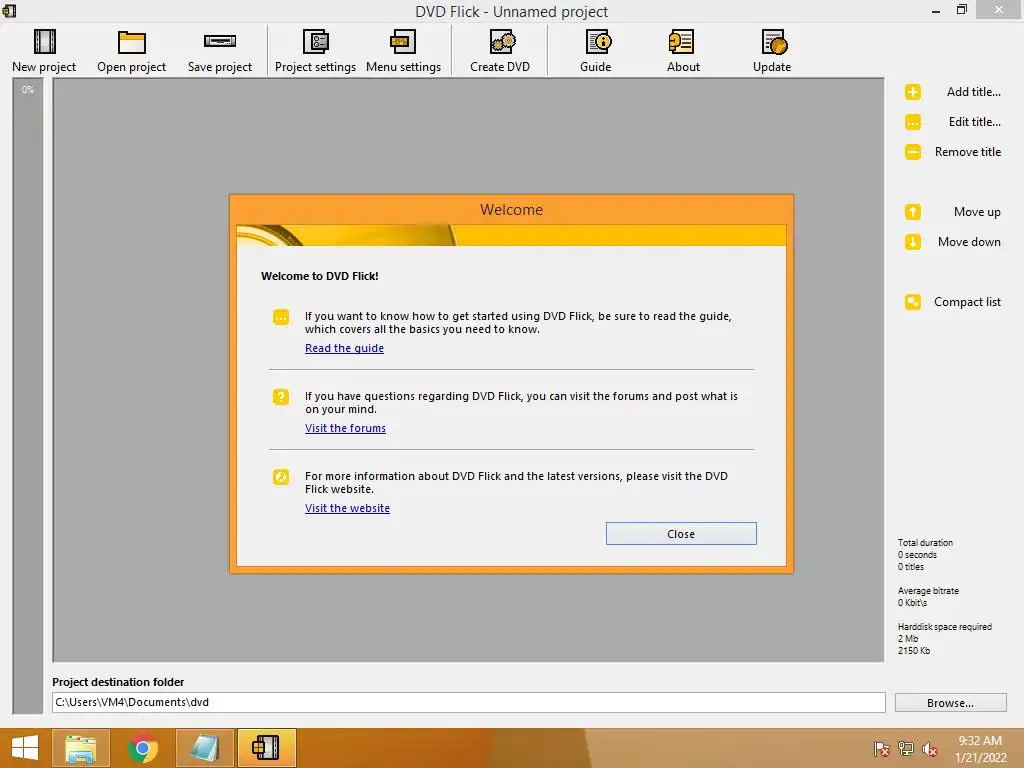Viewport: 1024px width, 768px height.
Task: Click the Add title plus icon
Action: click(x=913, y=92)
